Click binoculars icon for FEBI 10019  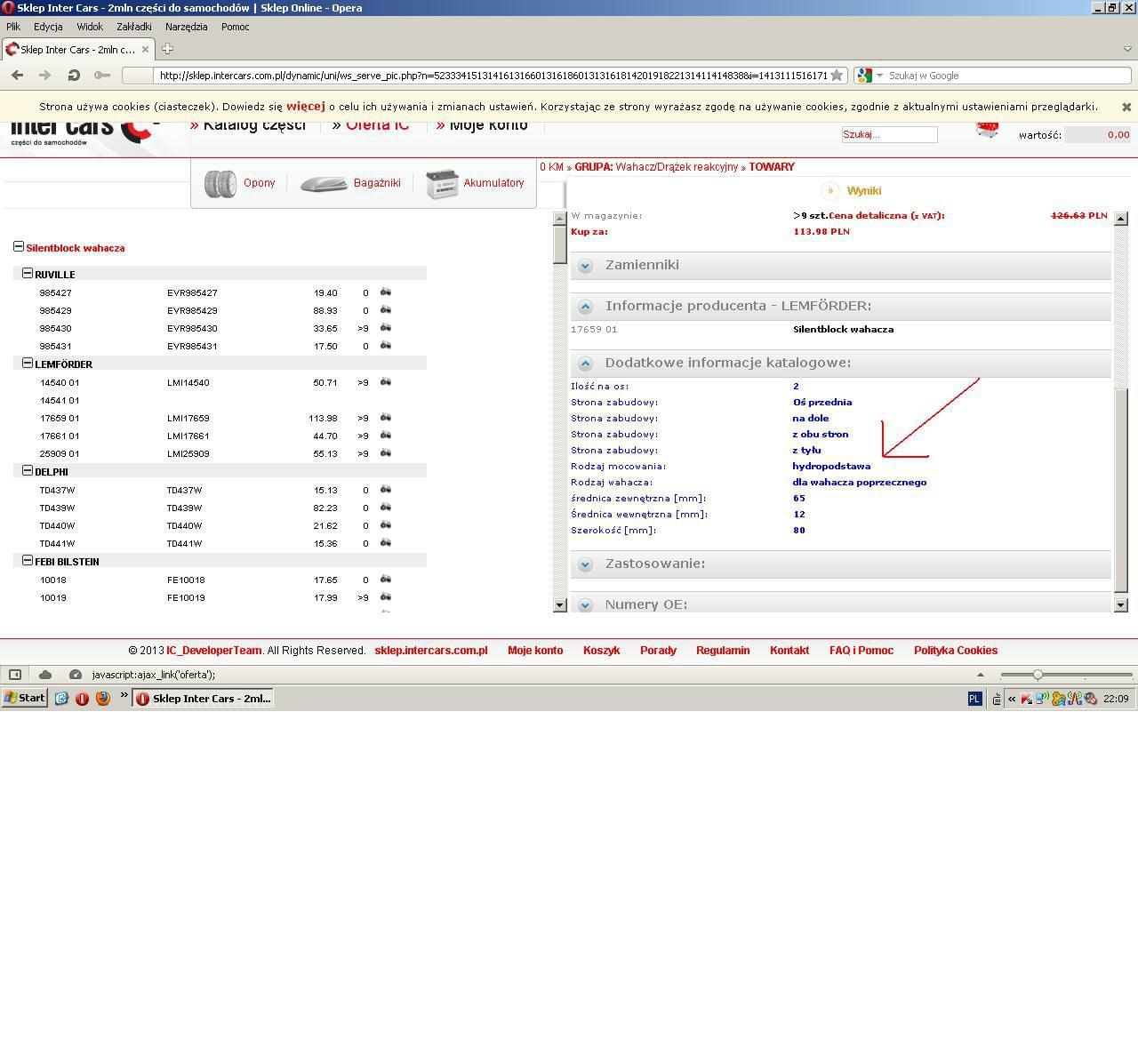386,597
